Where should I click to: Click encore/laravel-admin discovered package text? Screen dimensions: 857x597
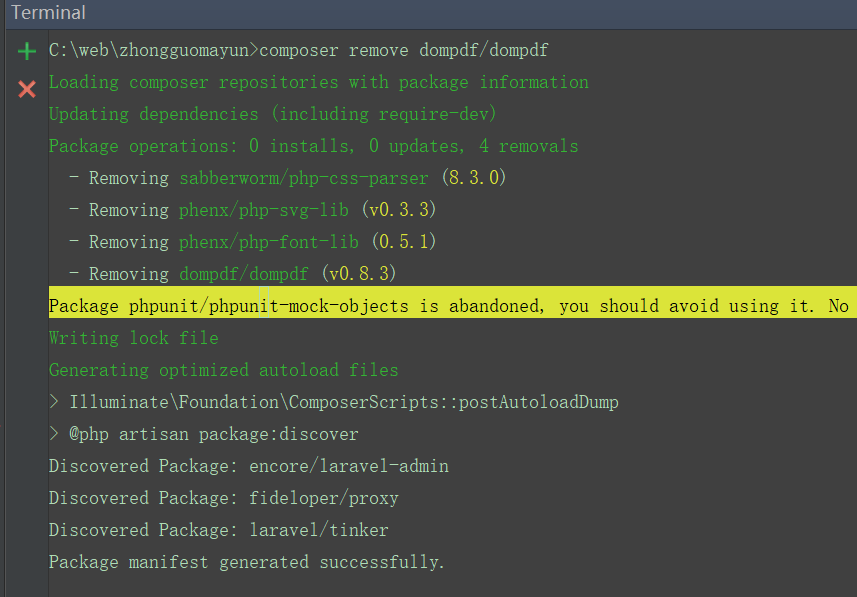click(349, 466)
